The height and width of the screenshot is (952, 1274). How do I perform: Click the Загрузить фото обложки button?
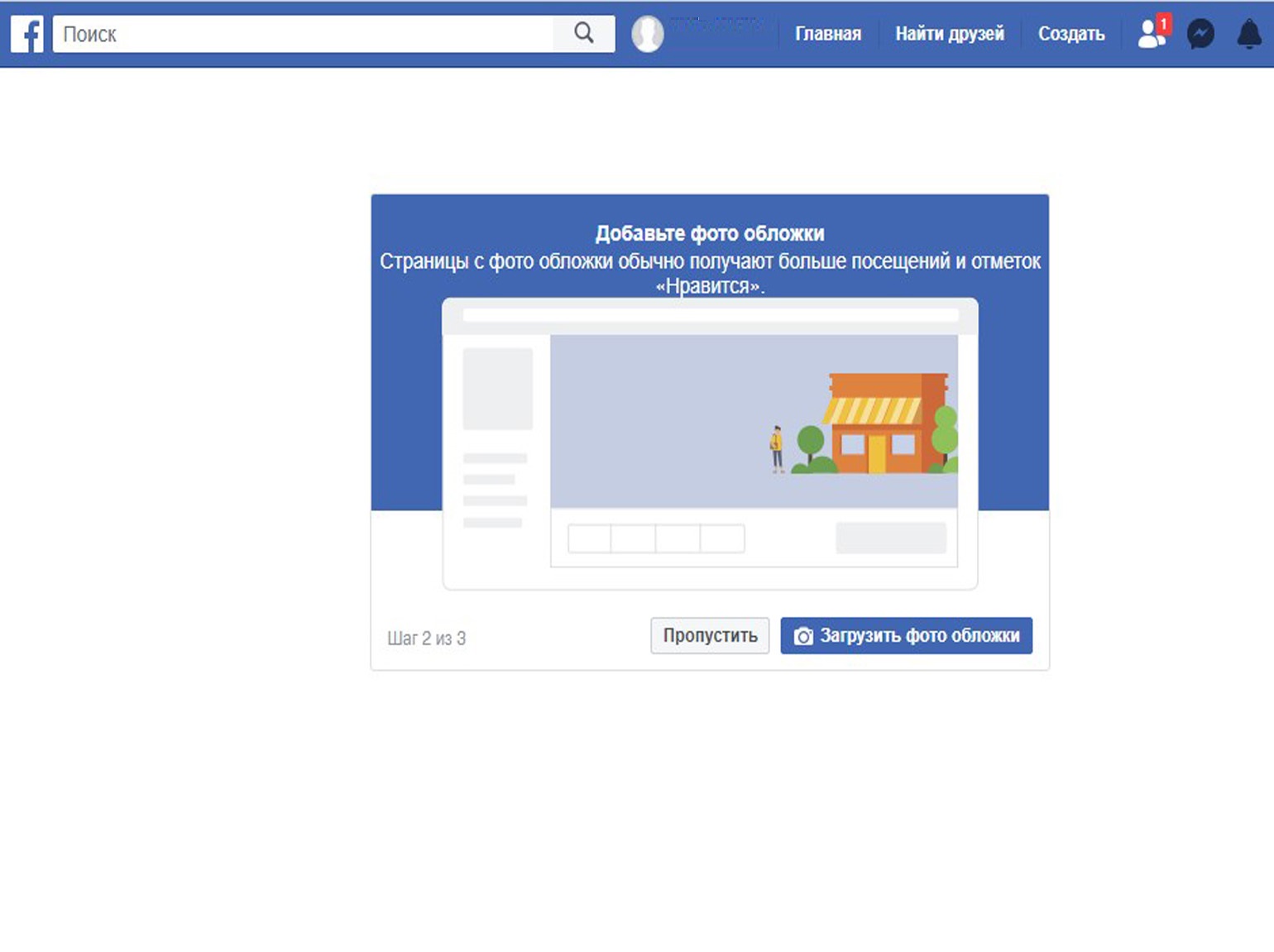(906, 635)
